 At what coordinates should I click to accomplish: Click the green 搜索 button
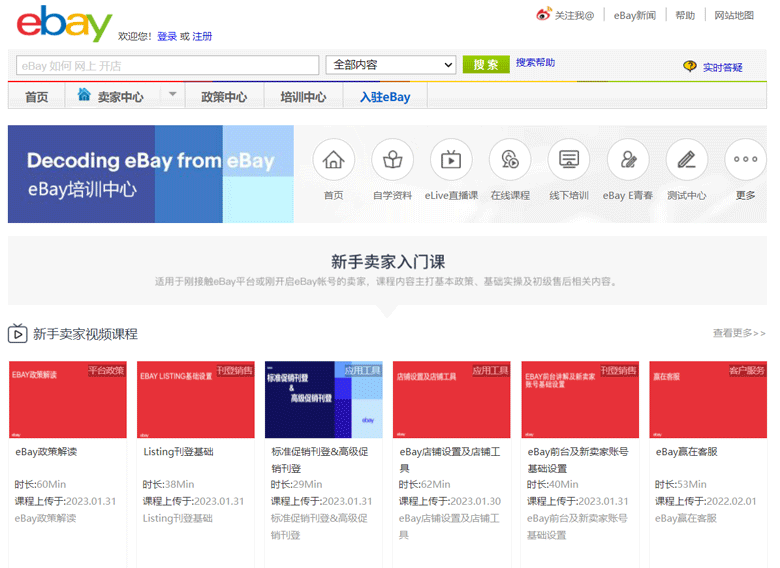(x=486, y=65)
